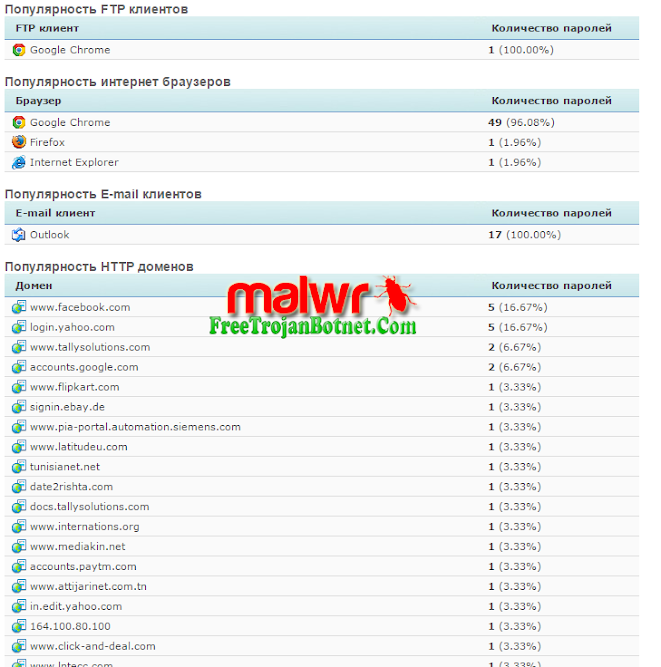Click the E-mail клиент column header
Image resolution: width=661 pixels, height=667 pixels.
coord(55,213)
